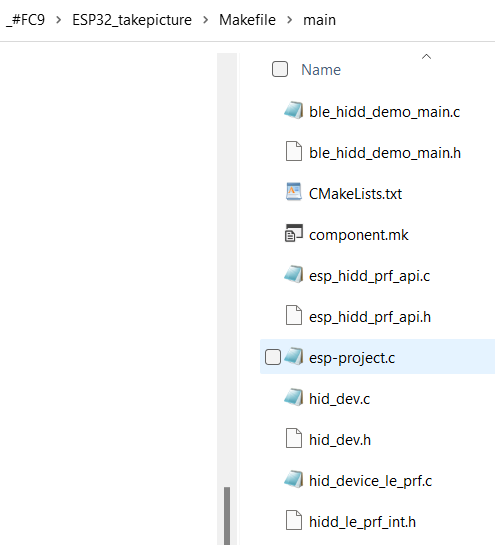Select the file name esp_hidd_prf_api.c

pyautogui.click(x=369, y=276)
